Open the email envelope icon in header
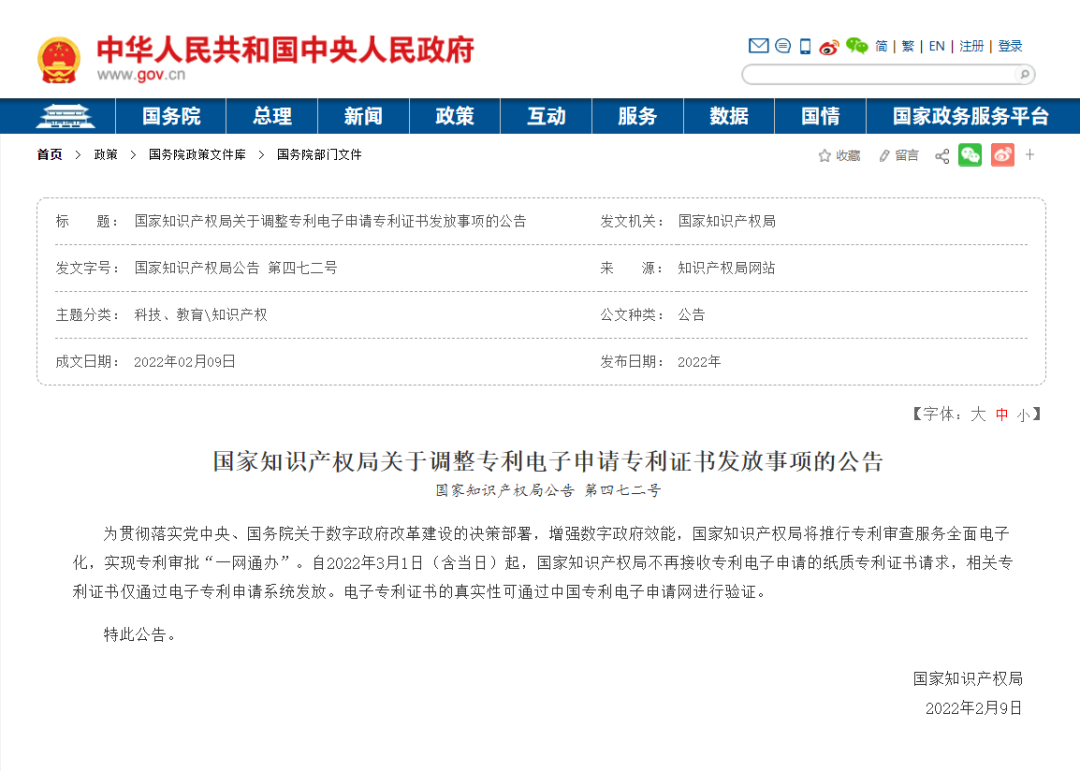Screen dimensions: 1080x771 coord(758,46)
